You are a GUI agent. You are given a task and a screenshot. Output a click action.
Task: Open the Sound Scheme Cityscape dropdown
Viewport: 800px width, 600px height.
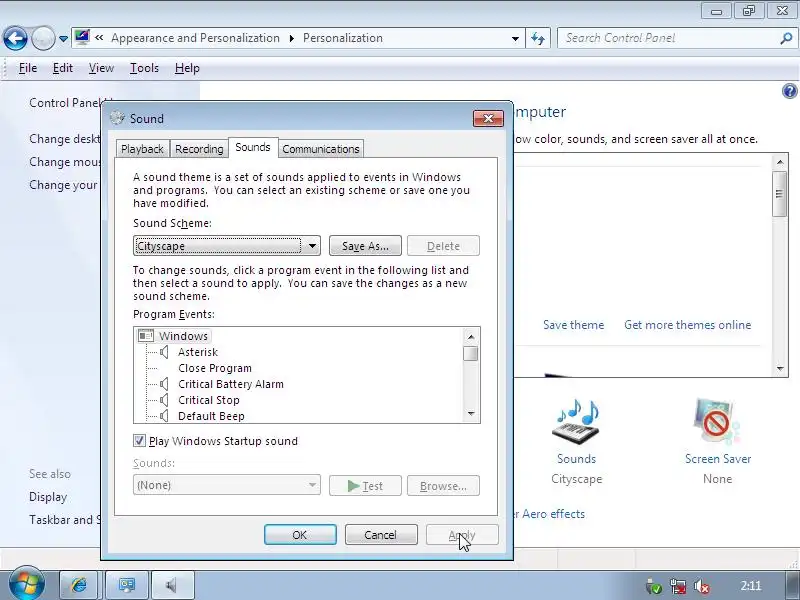tap(227, 246)
